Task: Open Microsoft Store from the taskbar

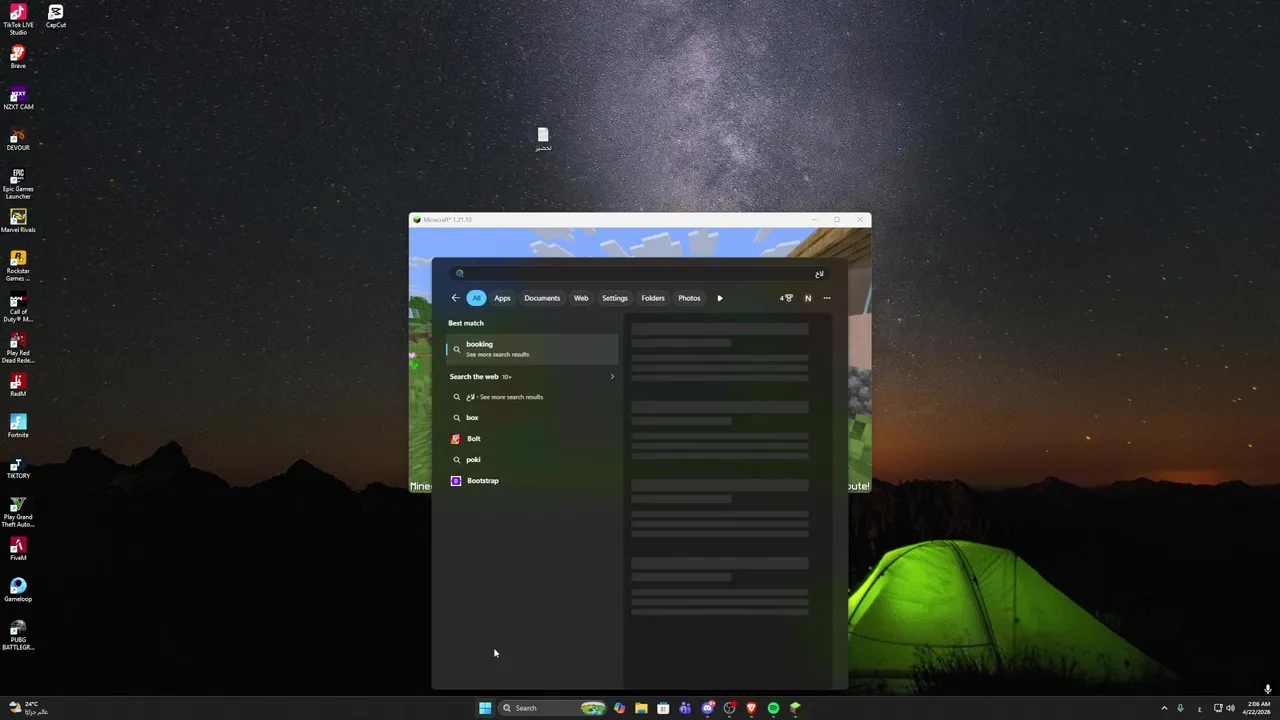Action: [663, 708]
